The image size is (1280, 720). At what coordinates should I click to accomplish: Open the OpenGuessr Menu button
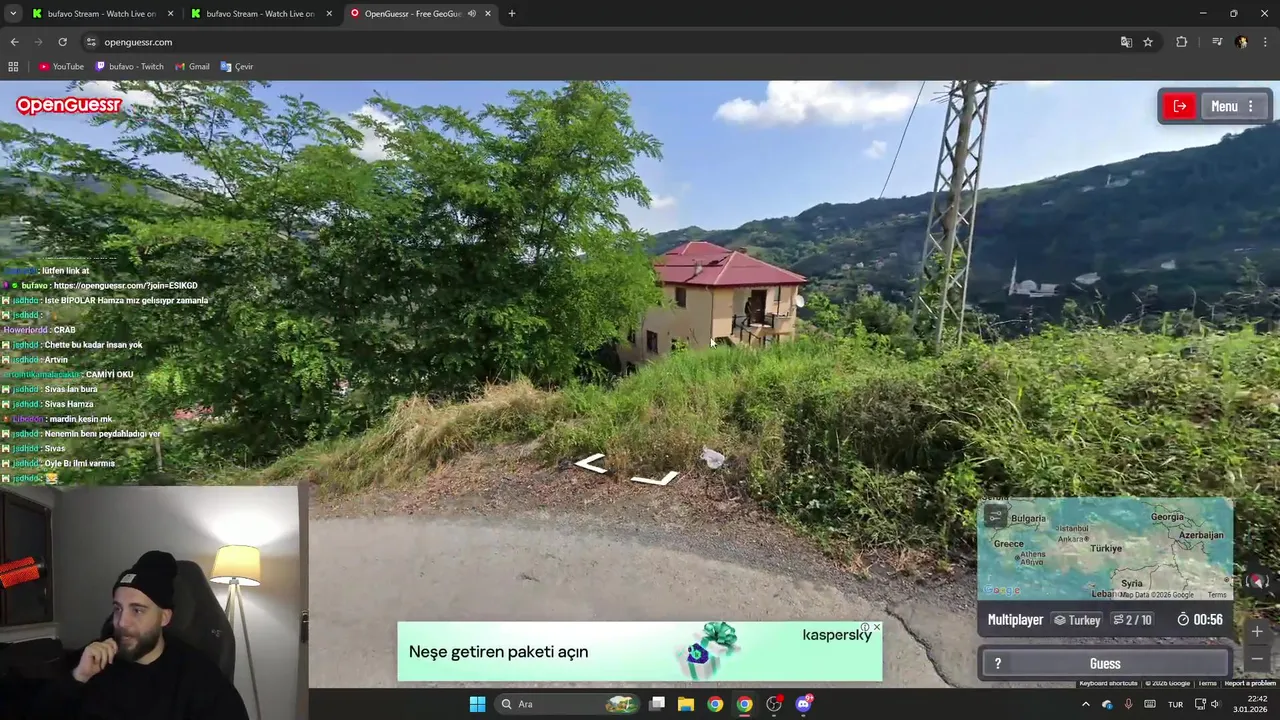(x=1234, y=106)
